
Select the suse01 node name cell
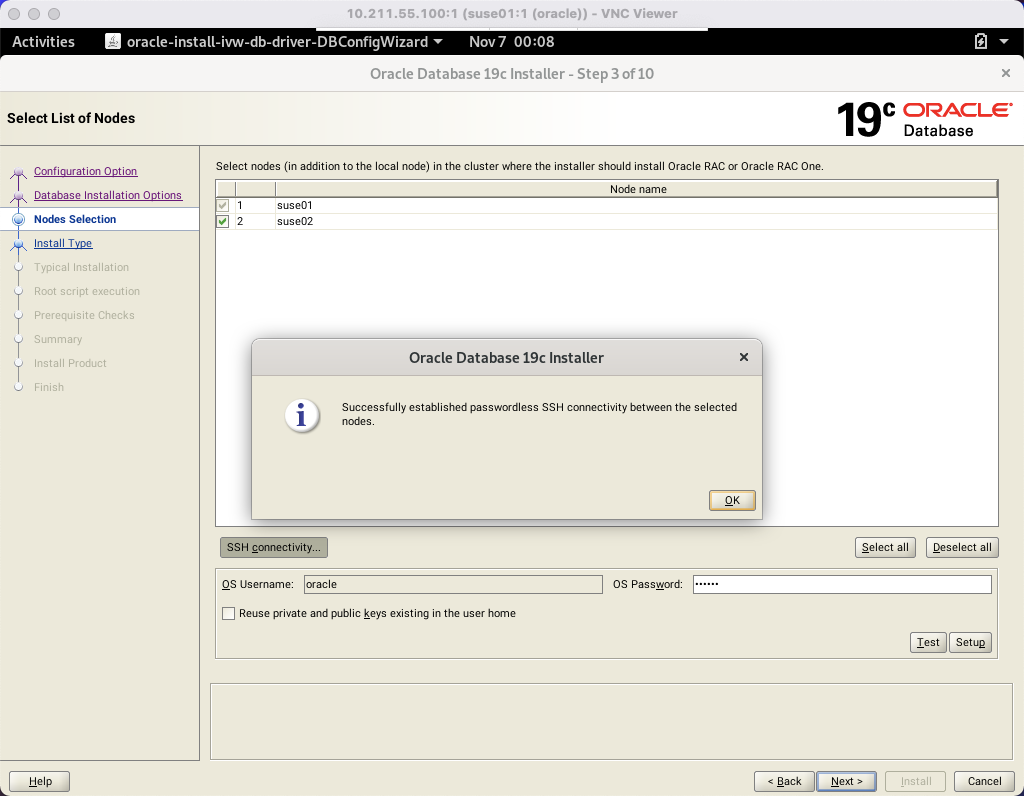(x=637, y=205)
